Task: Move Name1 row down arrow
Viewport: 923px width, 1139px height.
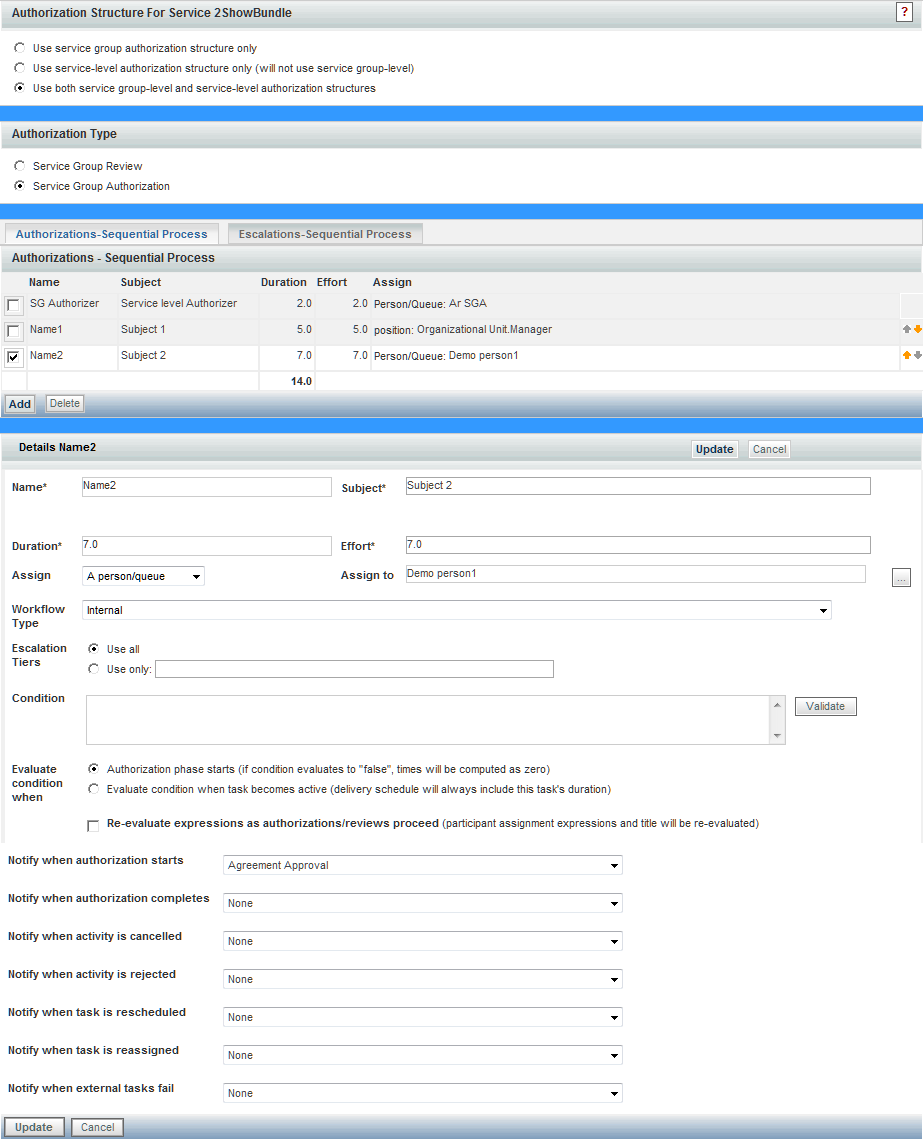Action: [918, 329]
